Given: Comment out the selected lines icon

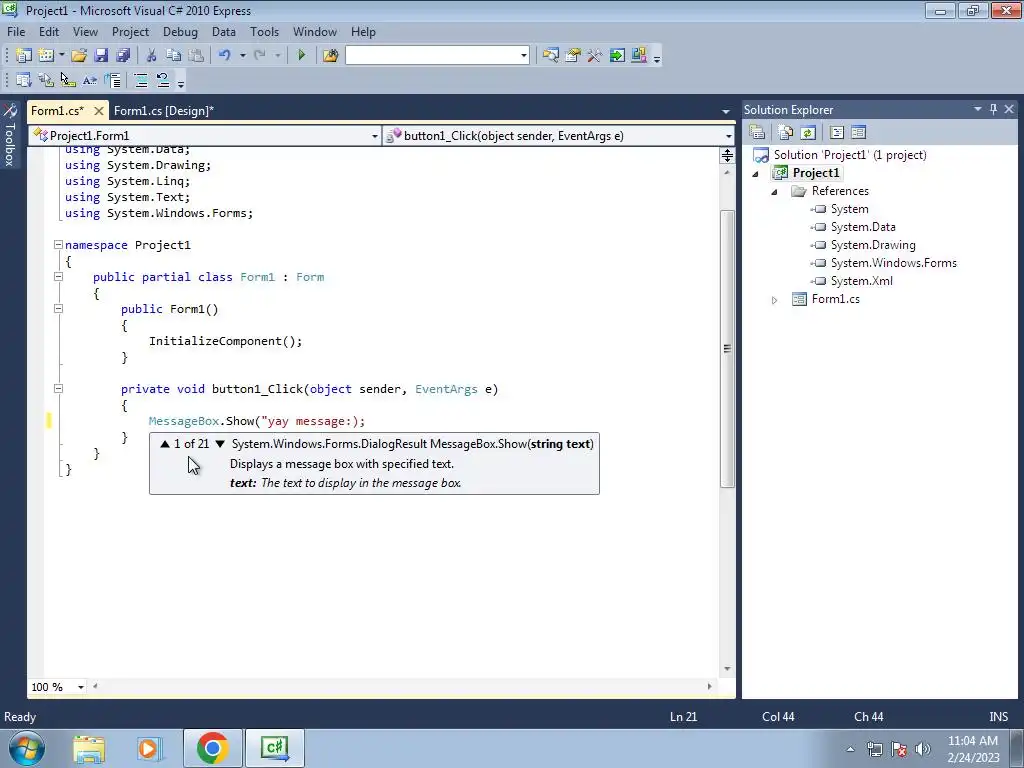Looking at the screenshot, I should point(141,80).
